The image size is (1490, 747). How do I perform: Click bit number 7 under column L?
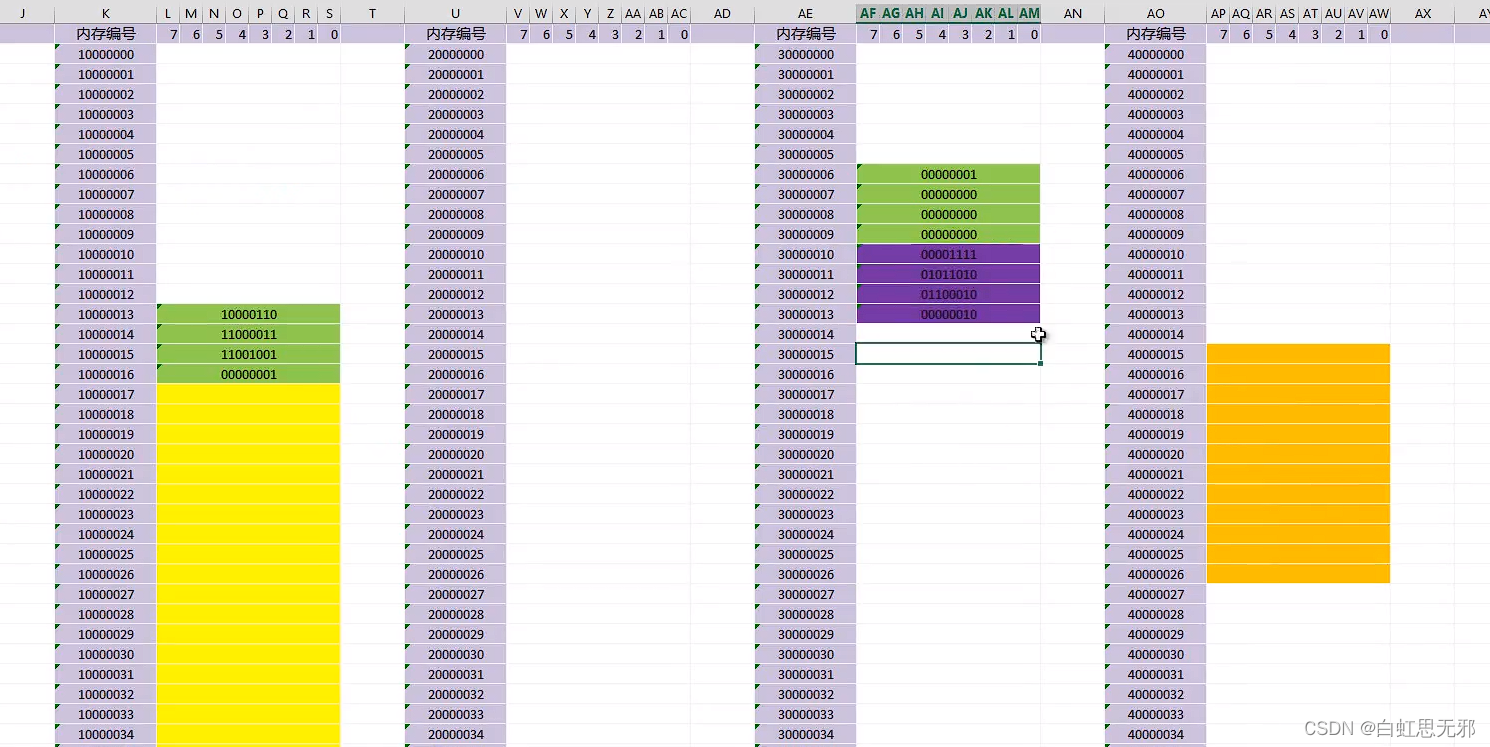(168, 34)
